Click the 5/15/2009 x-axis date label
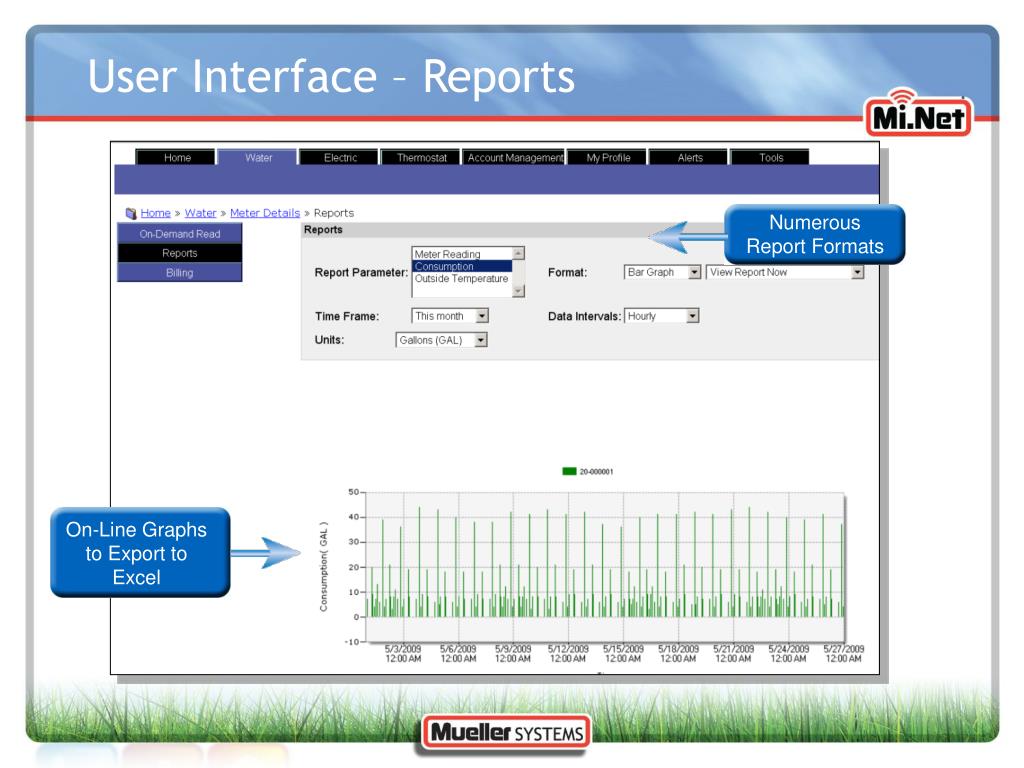 pos(623,654)
